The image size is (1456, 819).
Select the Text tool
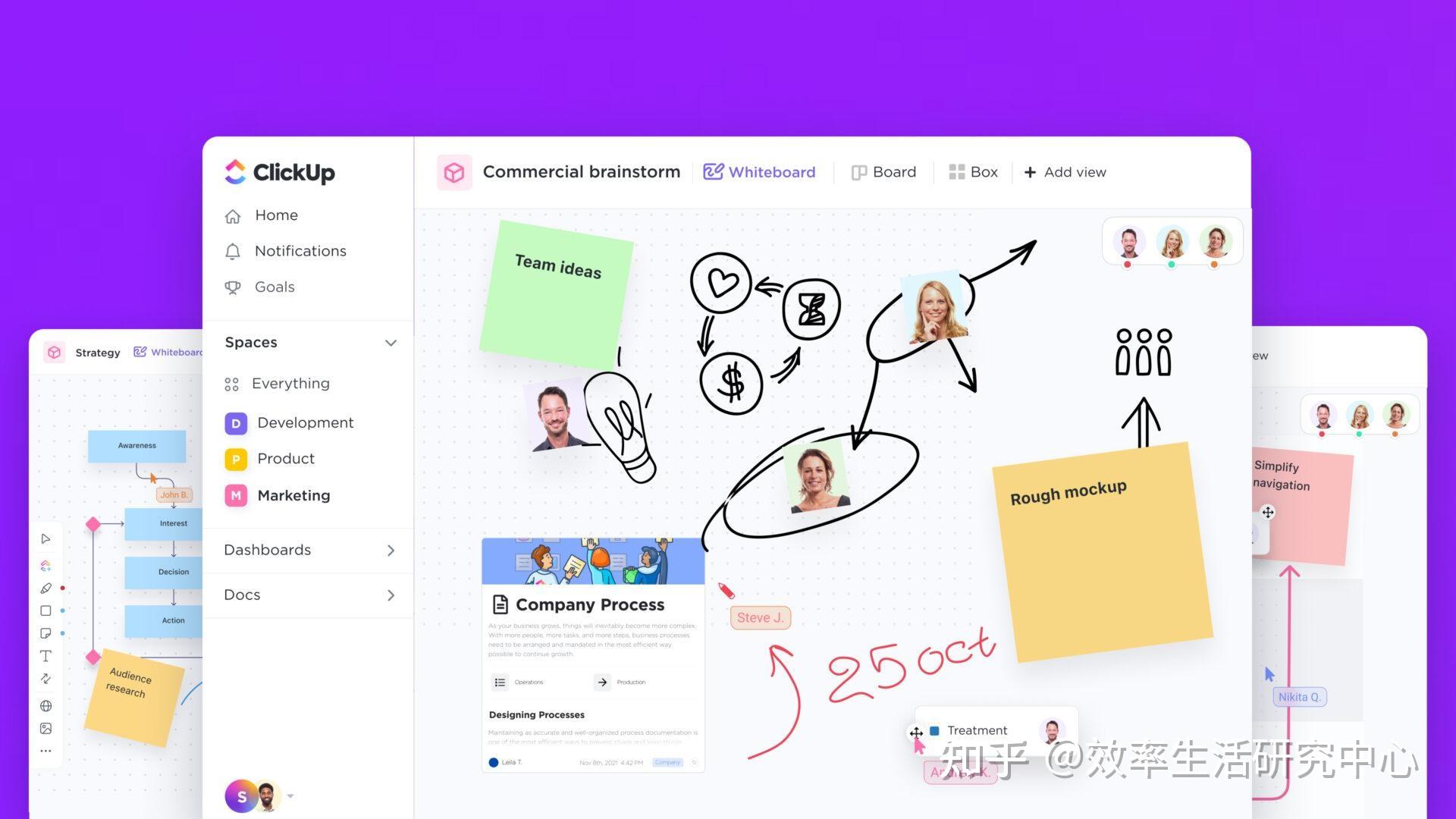[x=45, y=656]
